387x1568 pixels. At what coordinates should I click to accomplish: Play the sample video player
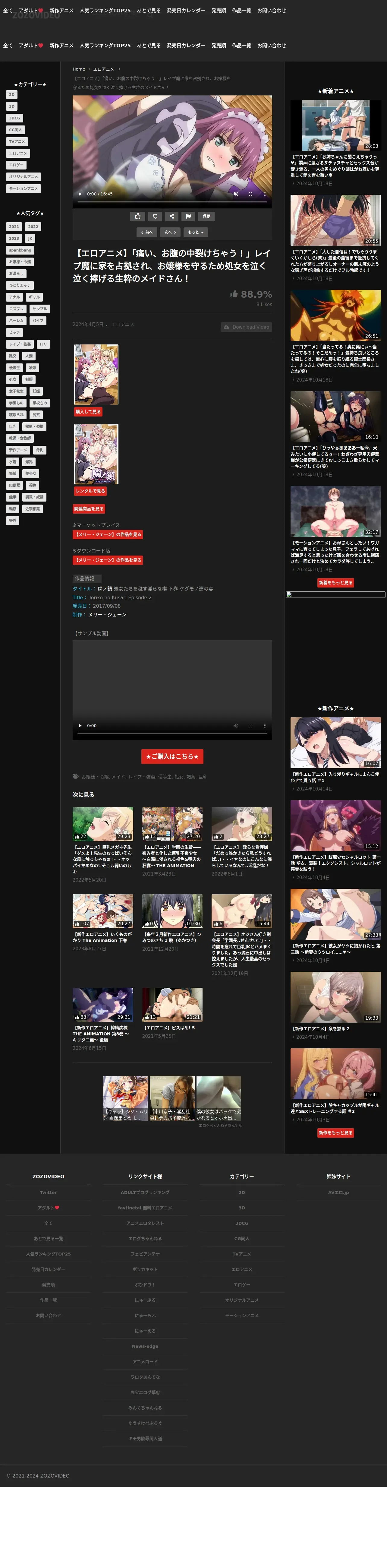[80, 726]
